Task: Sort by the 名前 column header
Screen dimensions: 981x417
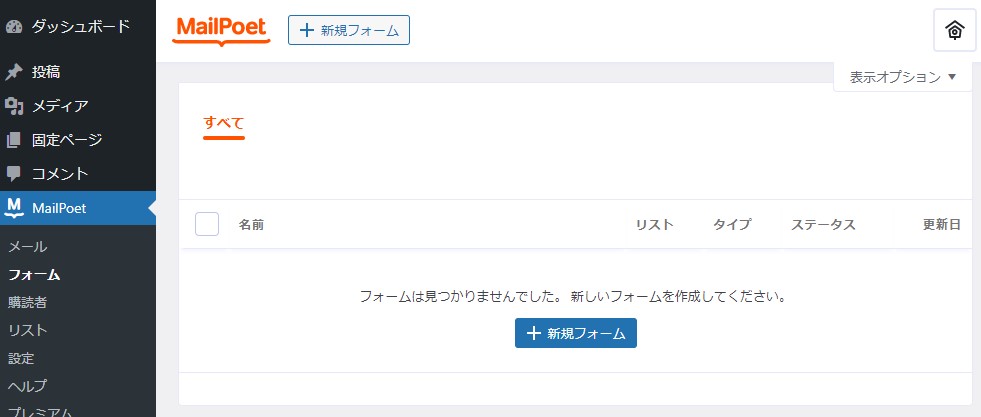Action: pos(251,225)
